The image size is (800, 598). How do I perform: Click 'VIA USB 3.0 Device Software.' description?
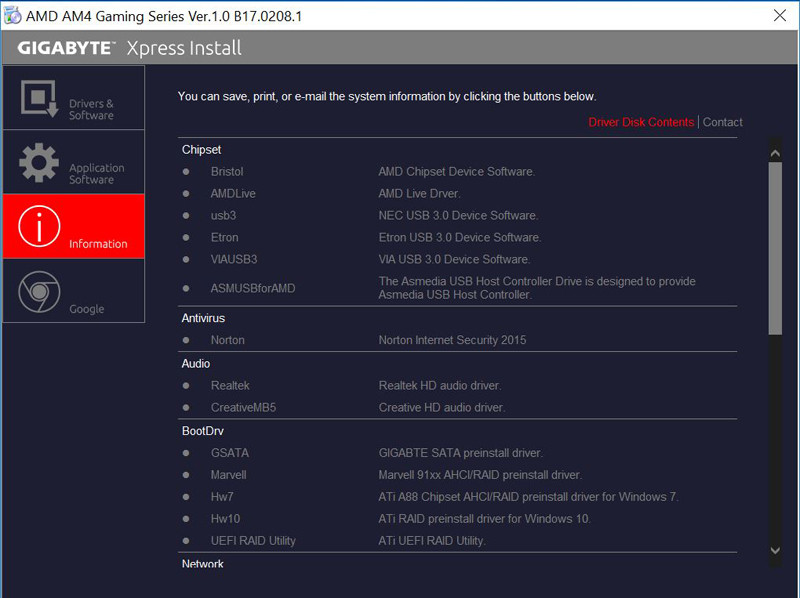(454, 260)
